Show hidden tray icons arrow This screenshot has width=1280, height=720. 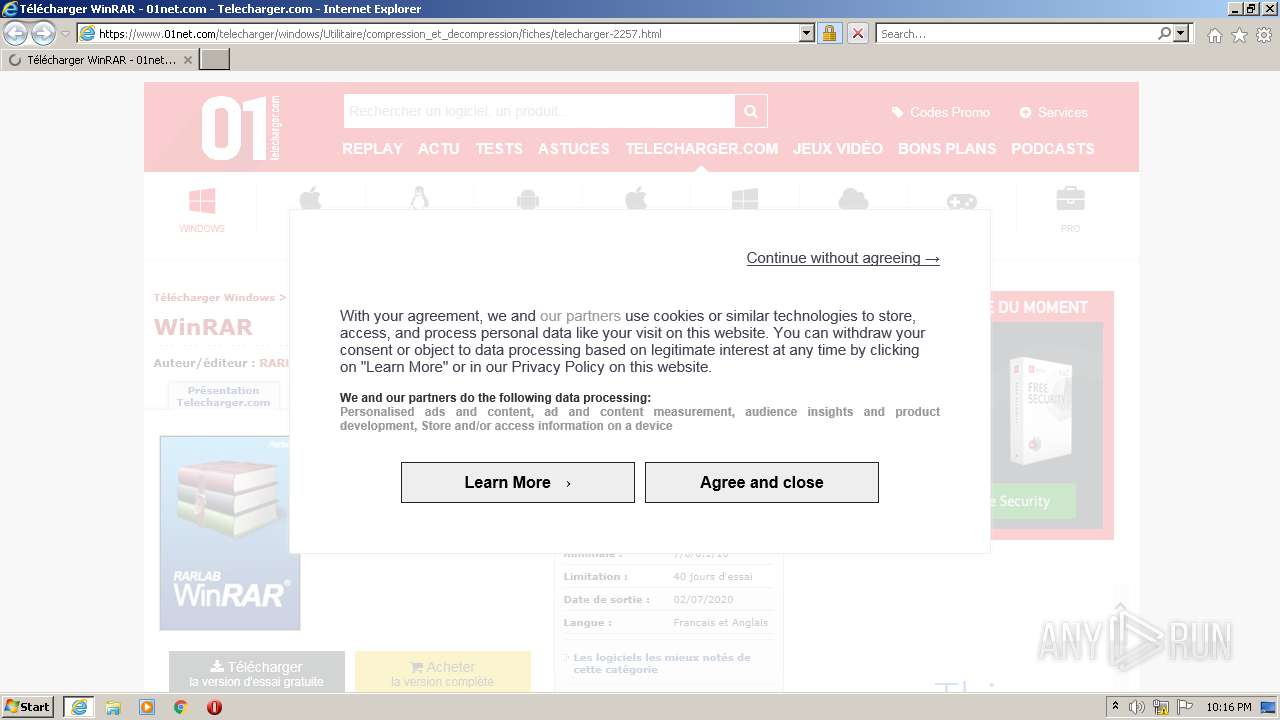[x=1115, y=707]
